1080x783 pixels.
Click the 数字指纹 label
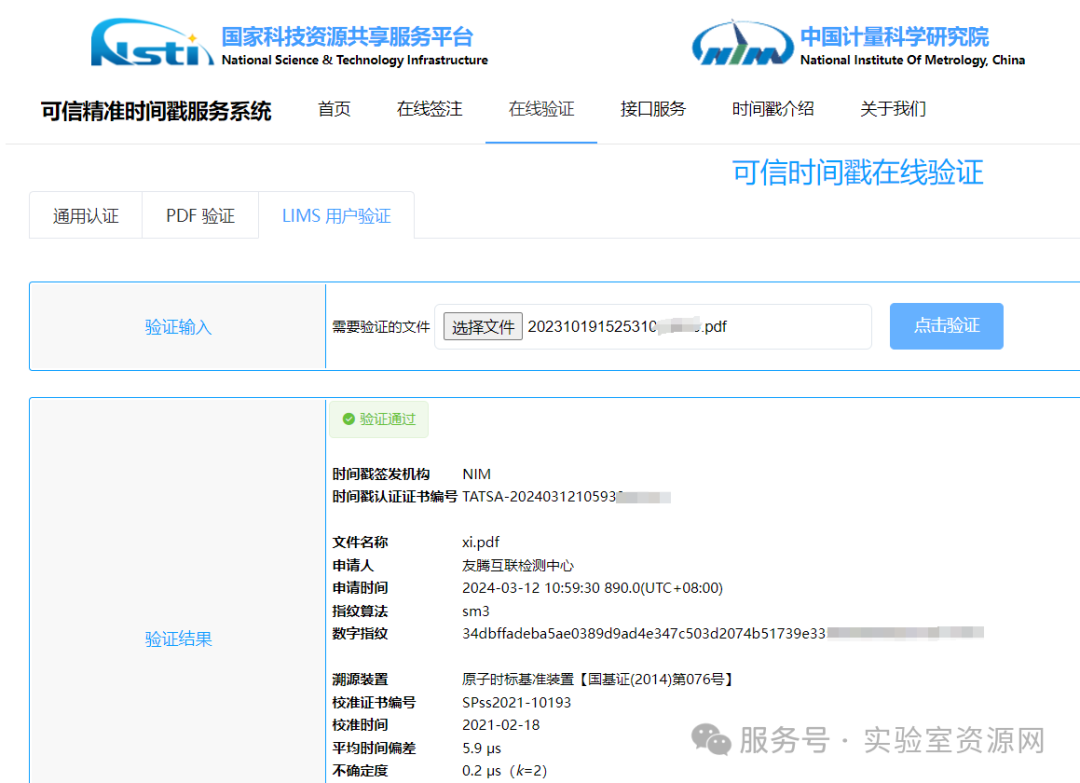360,634
